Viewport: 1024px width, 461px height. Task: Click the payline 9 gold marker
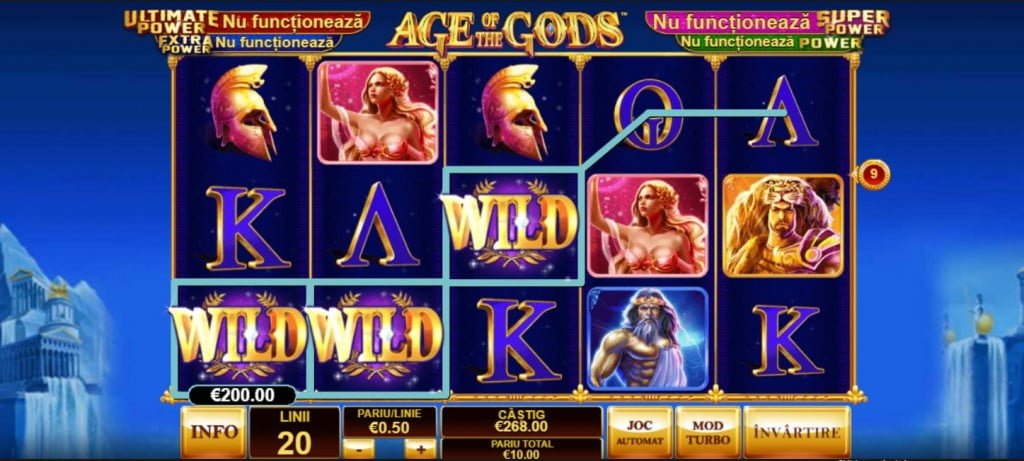pyautogui.click(x=873, y=175)
